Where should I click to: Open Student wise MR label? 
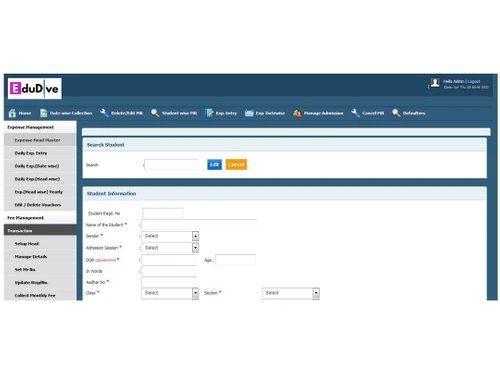coord(179,113)
